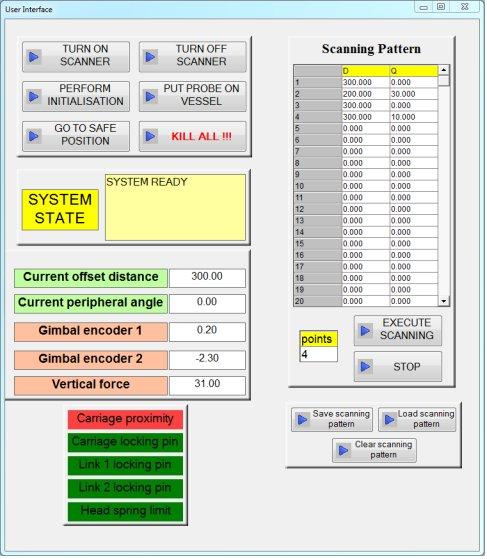The width and height of the screenshot is (487, 559).
Task: Click the Scanning Pattern heading
Action: pyautogui.click(x=371, y=49)
